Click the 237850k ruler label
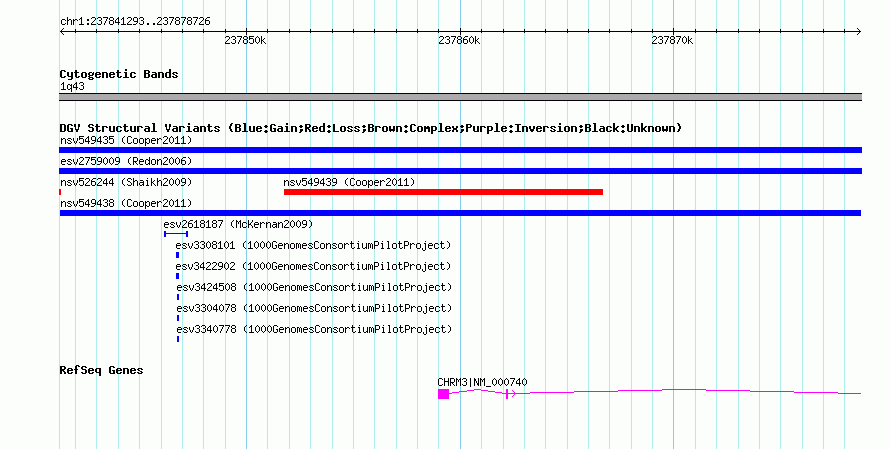890x449 pixels. (x=245, y=40)
